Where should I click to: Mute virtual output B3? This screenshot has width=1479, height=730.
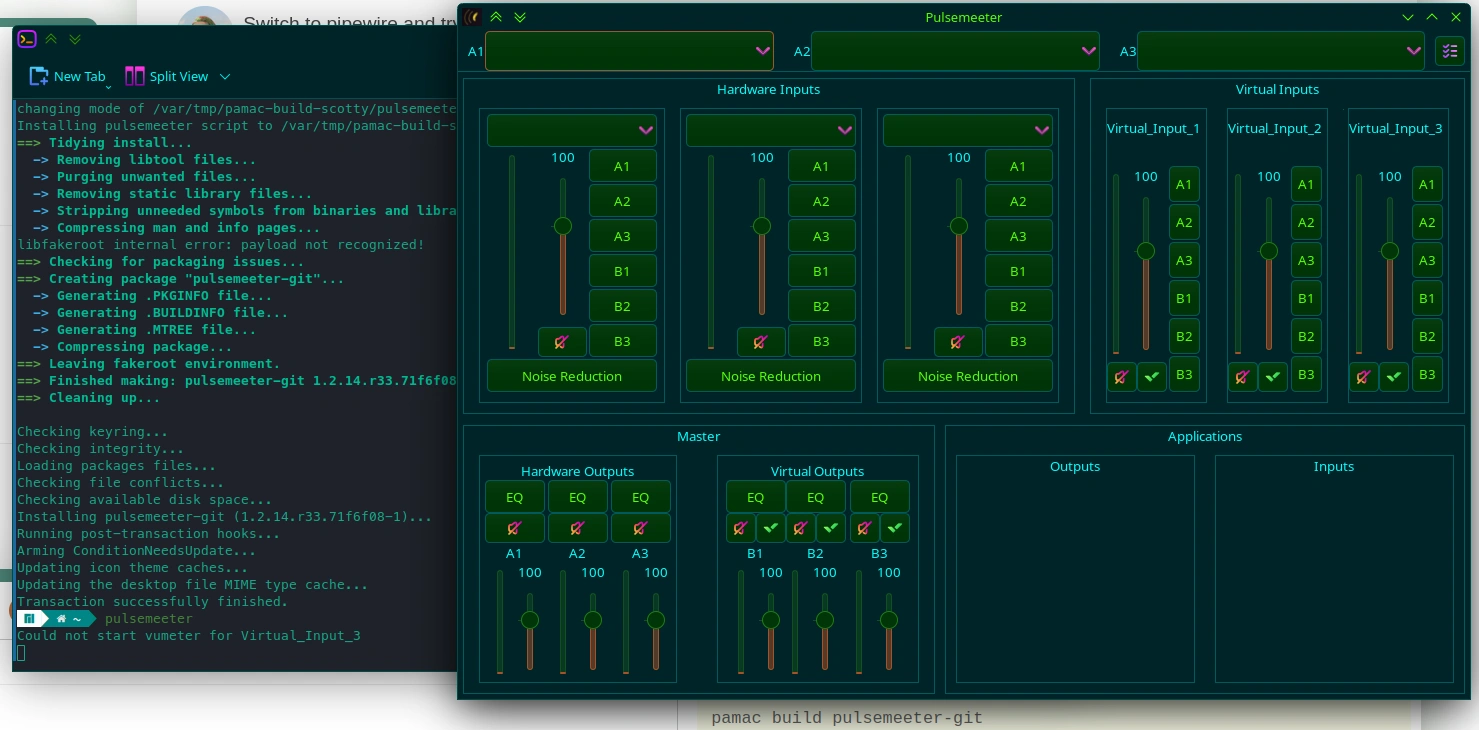pos(865,528)
